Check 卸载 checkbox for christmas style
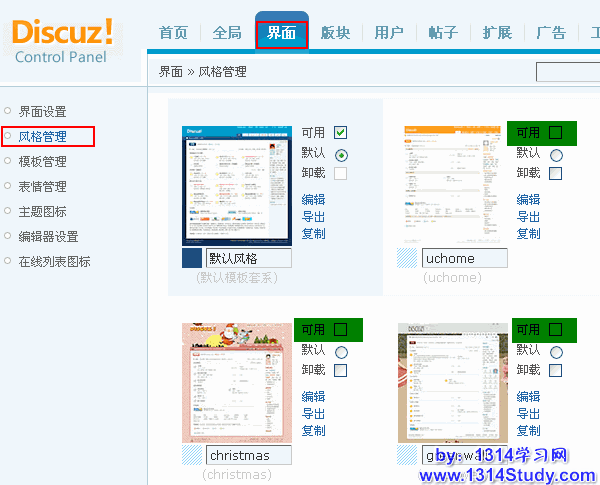The height and width of the screenshot is (485, 600). pos(341,370)
